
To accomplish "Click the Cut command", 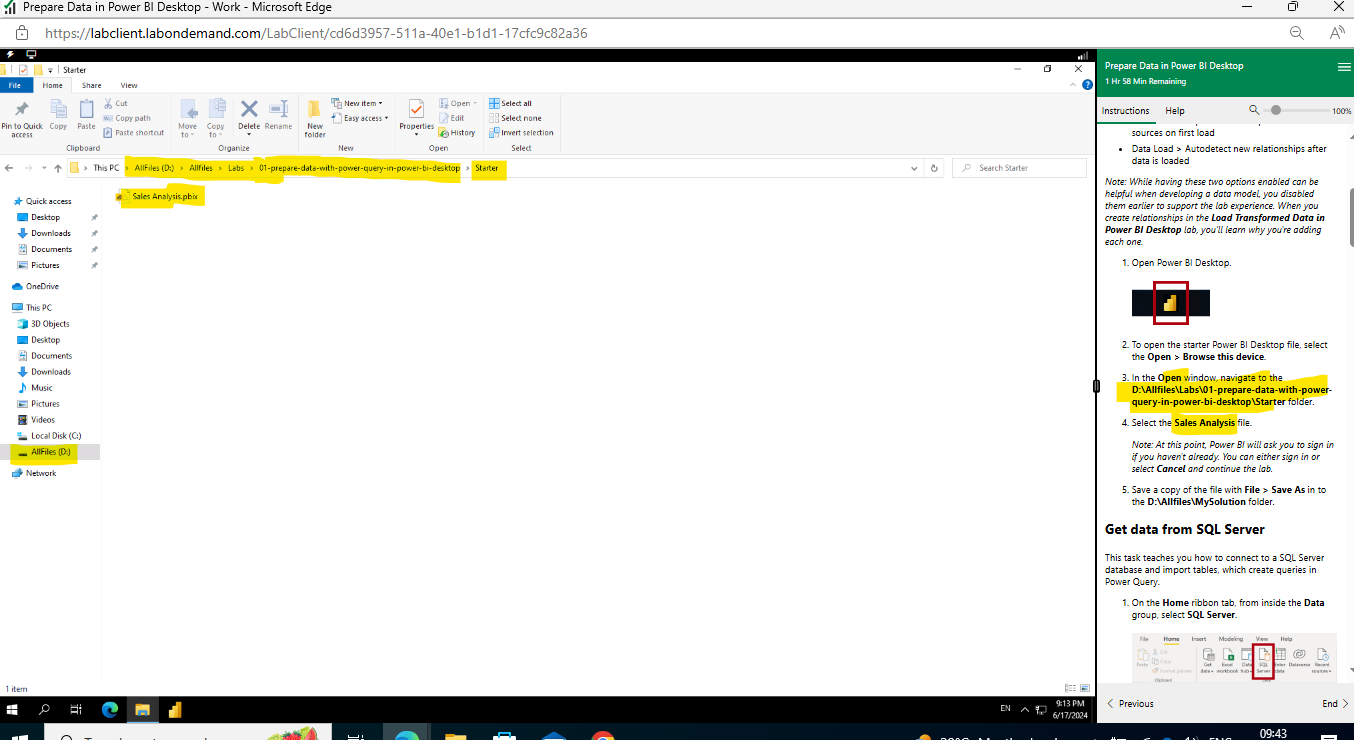I will pos(115,103).
